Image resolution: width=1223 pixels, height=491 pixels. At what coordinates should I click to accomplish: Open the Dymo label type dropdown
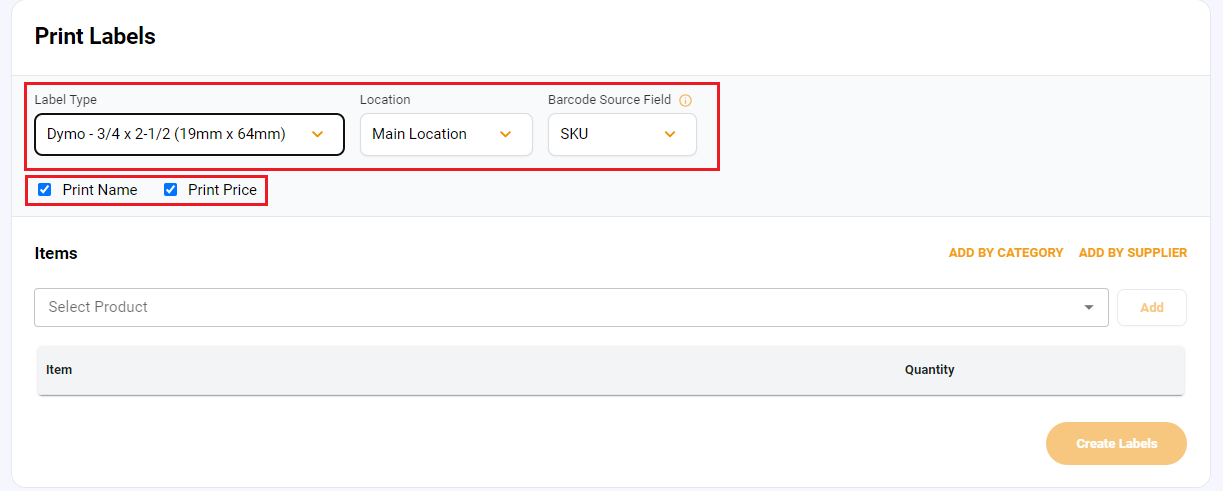[190, 134]
